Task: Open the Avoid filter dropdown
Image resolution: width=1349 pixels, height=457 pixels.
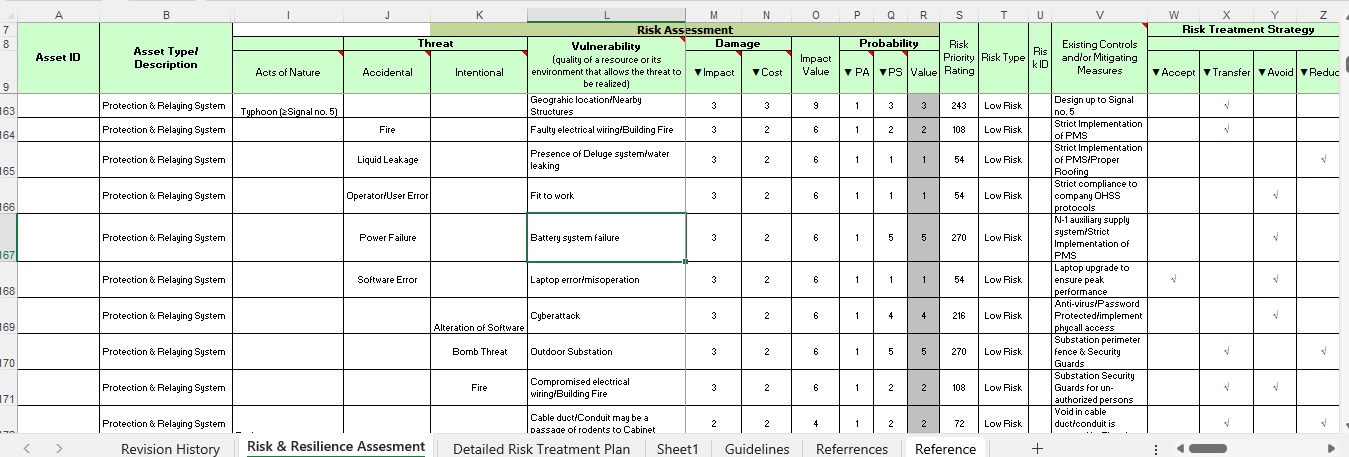Action: click(x=1262, y=73)
